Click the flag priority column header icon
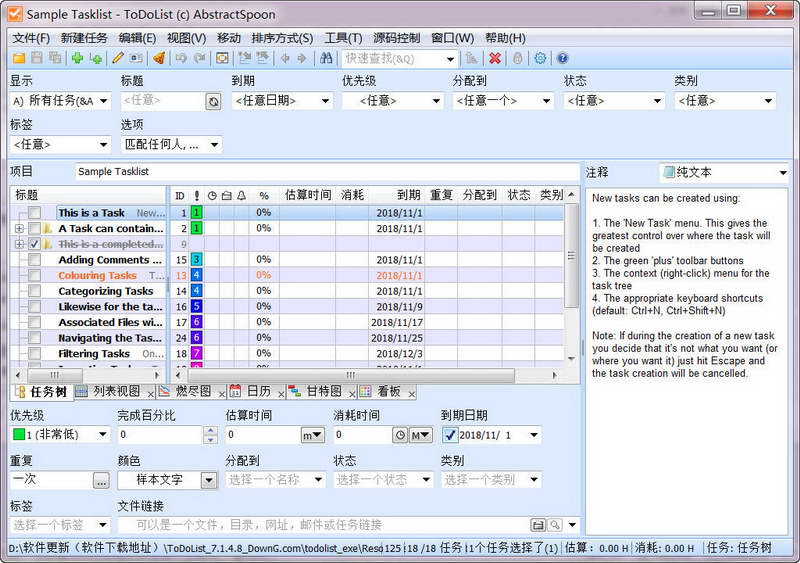The image size is (800, 563). click(197, 195)
